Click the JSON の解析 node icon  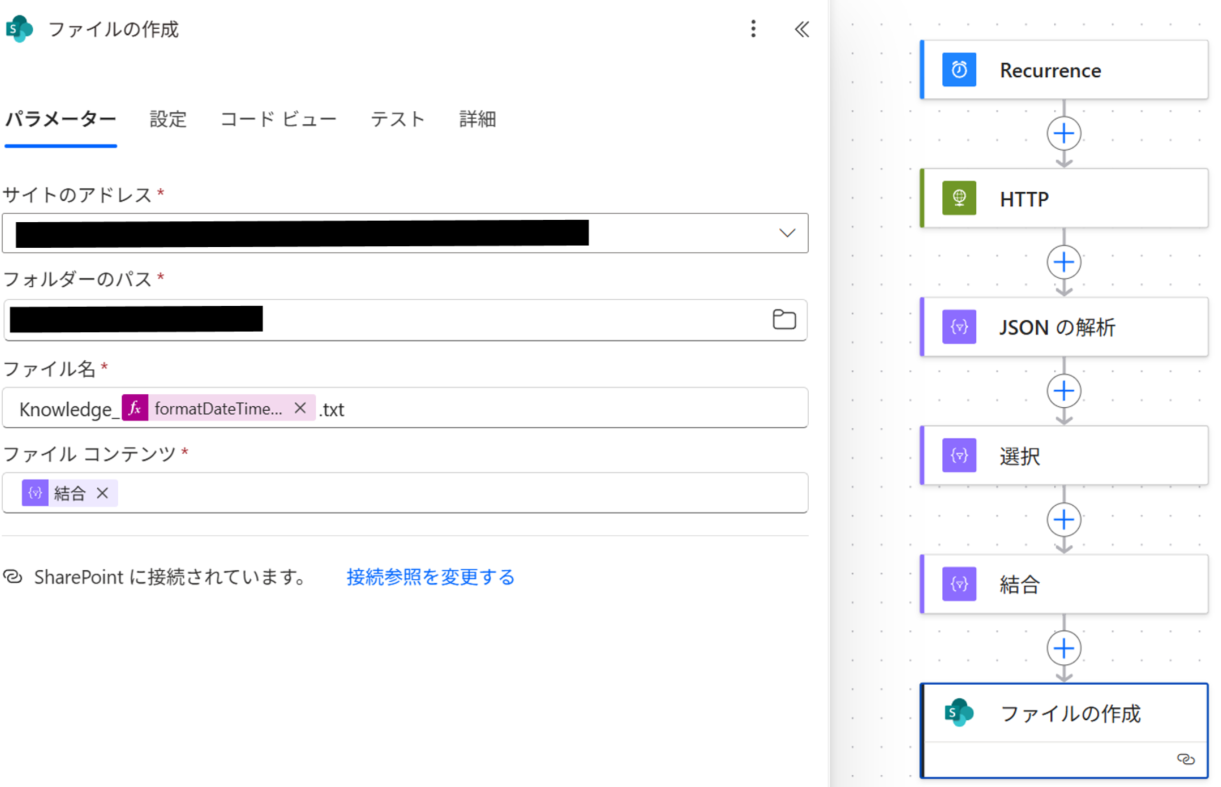tap(959, 327)
